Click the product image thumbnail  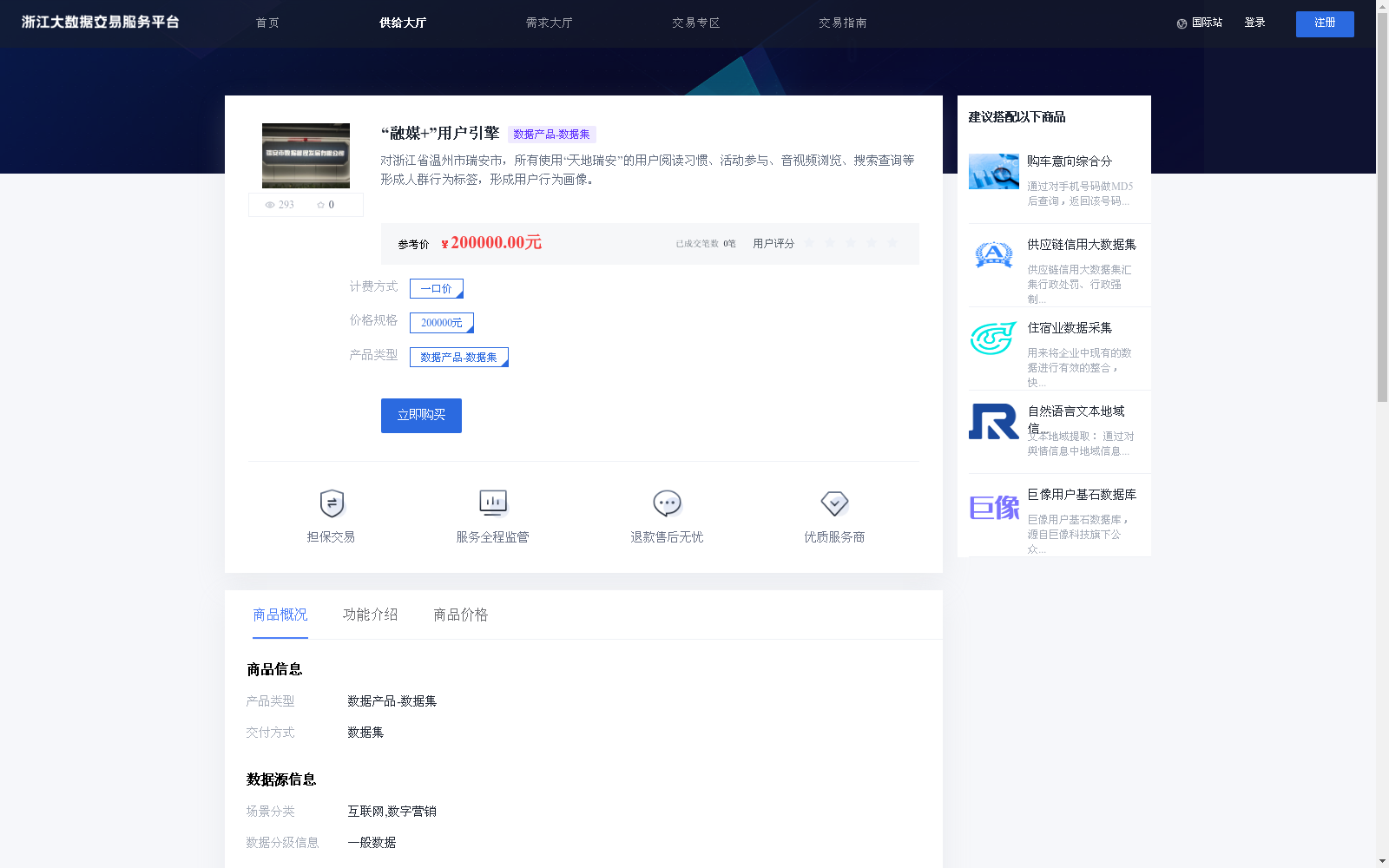click(306, 156)
